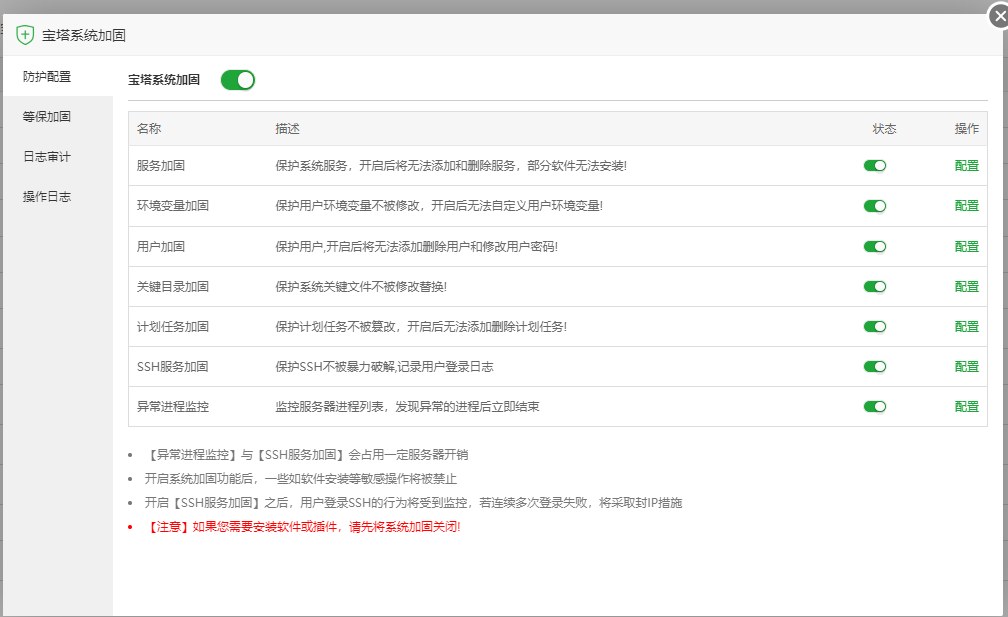Open 配置 for SSH服务加固

[966, 366]
